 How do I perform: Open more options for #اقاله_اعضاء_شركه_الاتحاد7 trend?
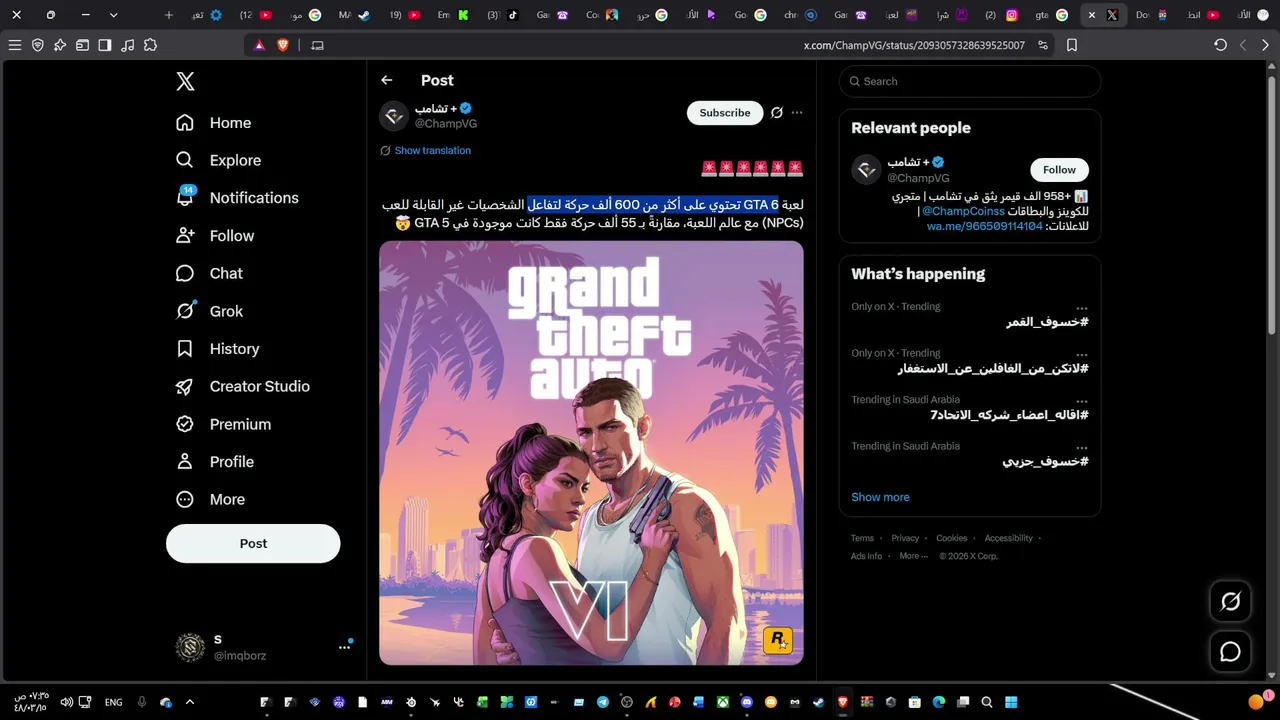point(1081,401)
